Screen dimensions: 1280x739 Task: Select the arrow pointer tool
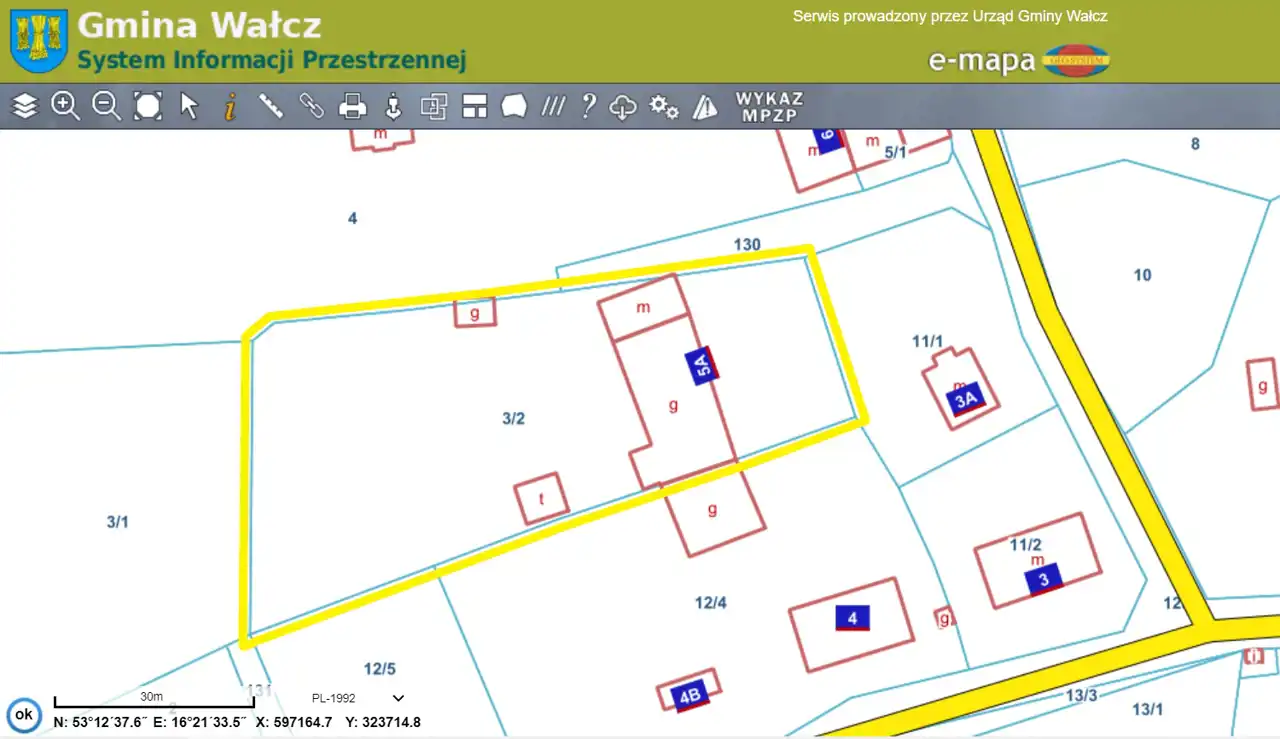tap(189, 105)
